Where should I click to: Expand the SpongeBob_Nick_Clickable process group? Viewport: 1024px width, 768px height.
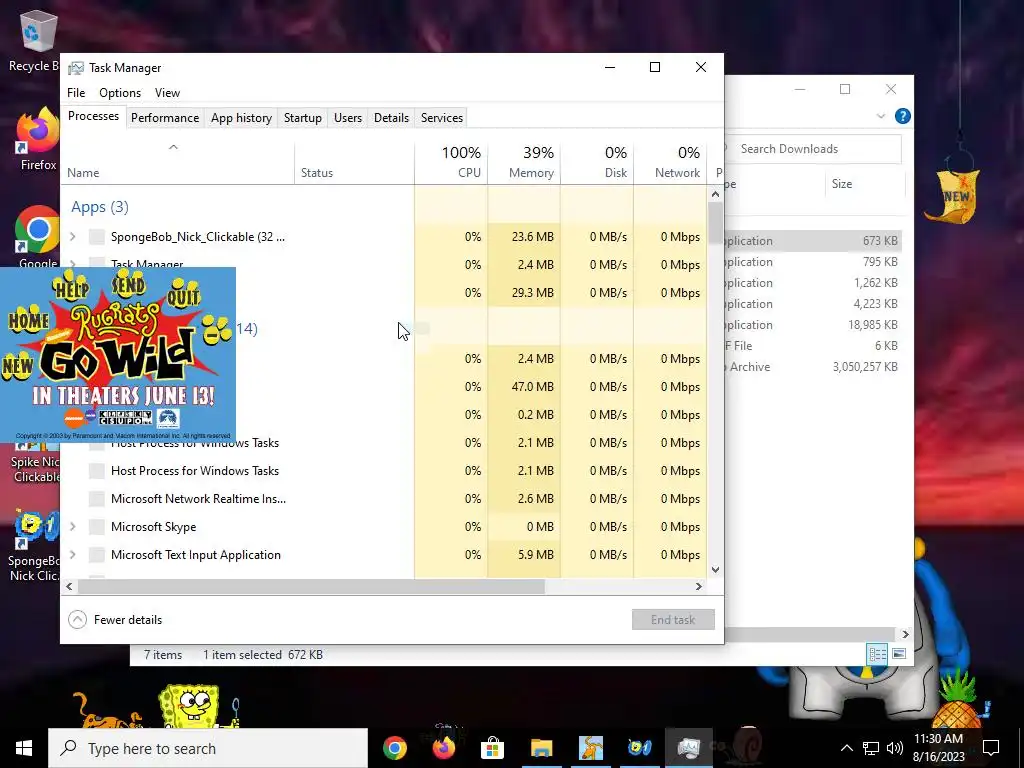pyautogui.click(x=72, y=236)
